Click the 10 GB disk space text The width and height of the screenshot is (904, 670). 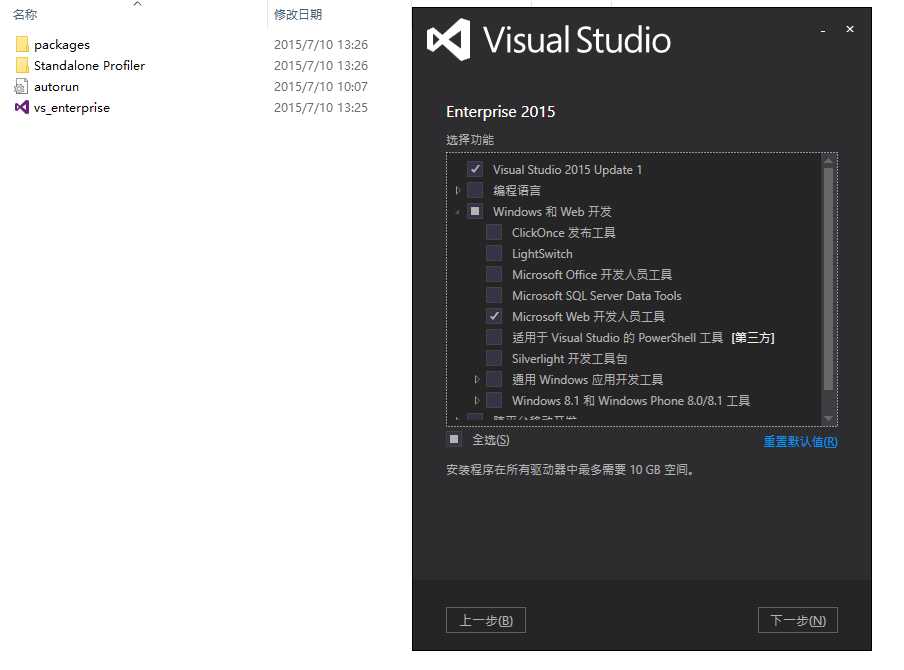570,469
